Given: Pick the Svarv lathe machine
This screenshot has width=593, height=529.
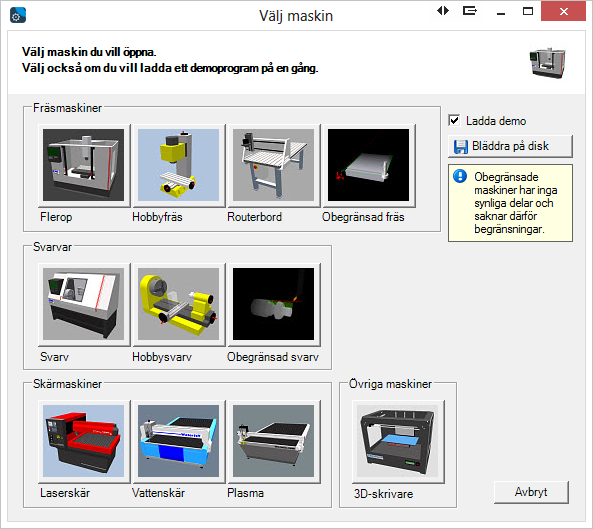Looking at the screenshot, I should (x=84, y=304).
